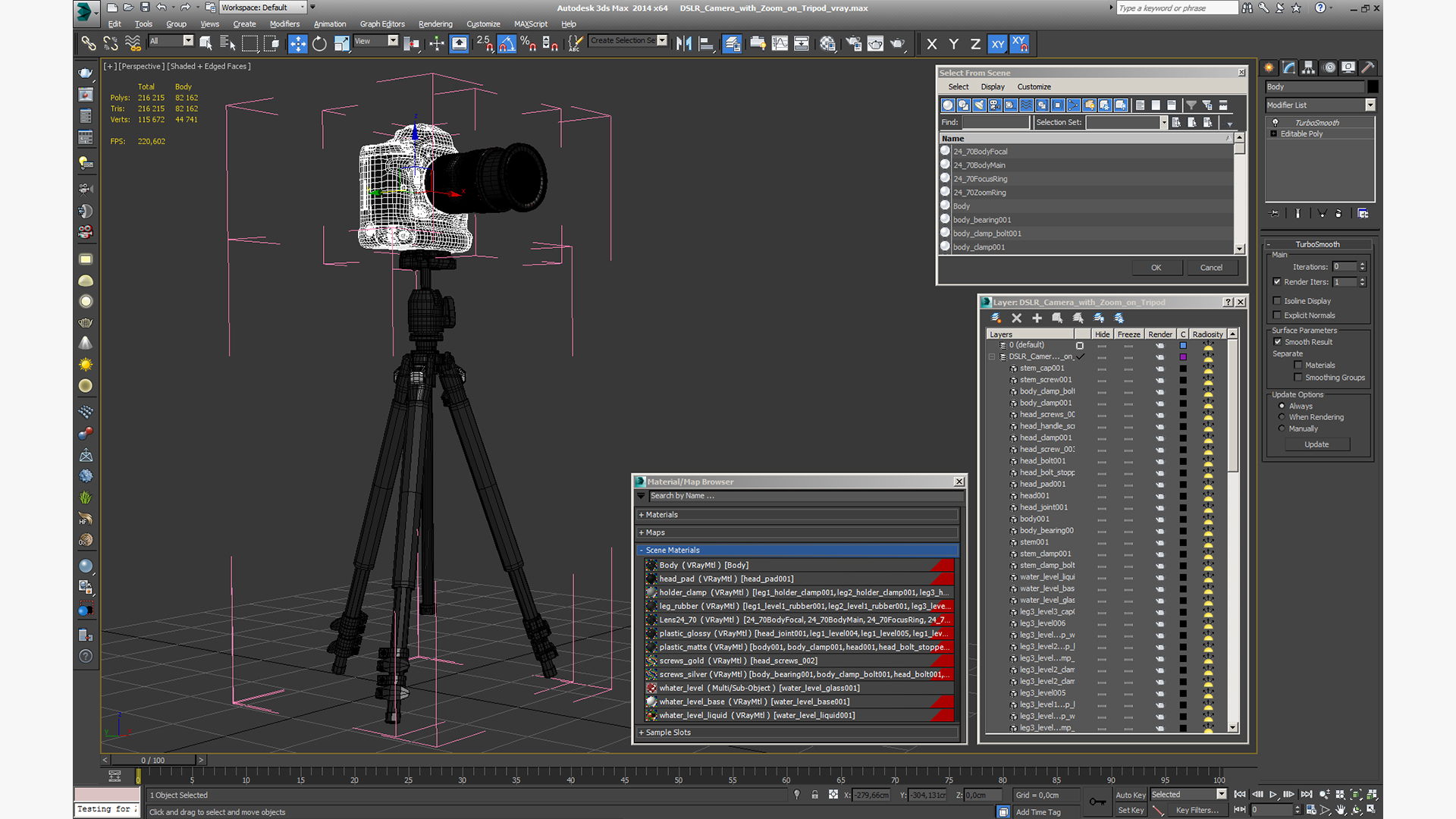This screenshot has width=1456, height=819.
Task: Open Display menu in Select From Scene
Action: 992,86
